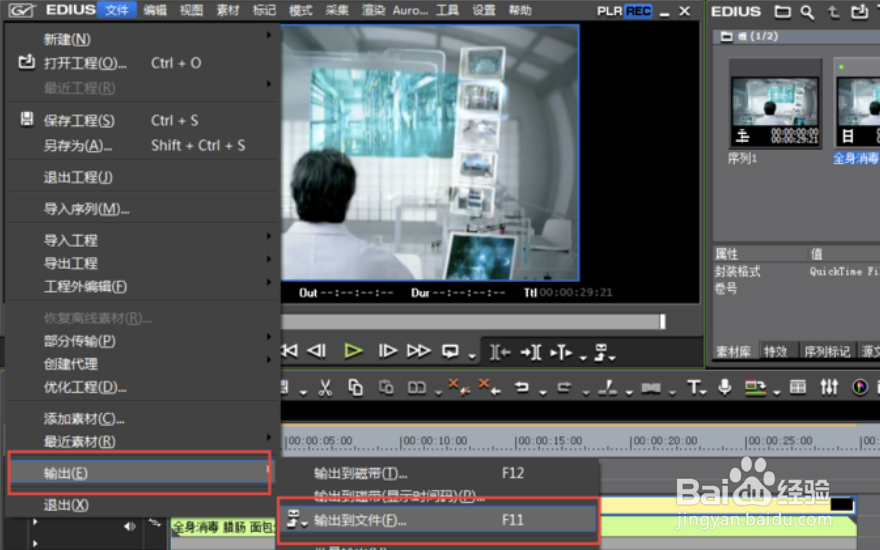Switch to PLR player mode
Viewport: 880px width, 550px height.
[x=610, y=11]
